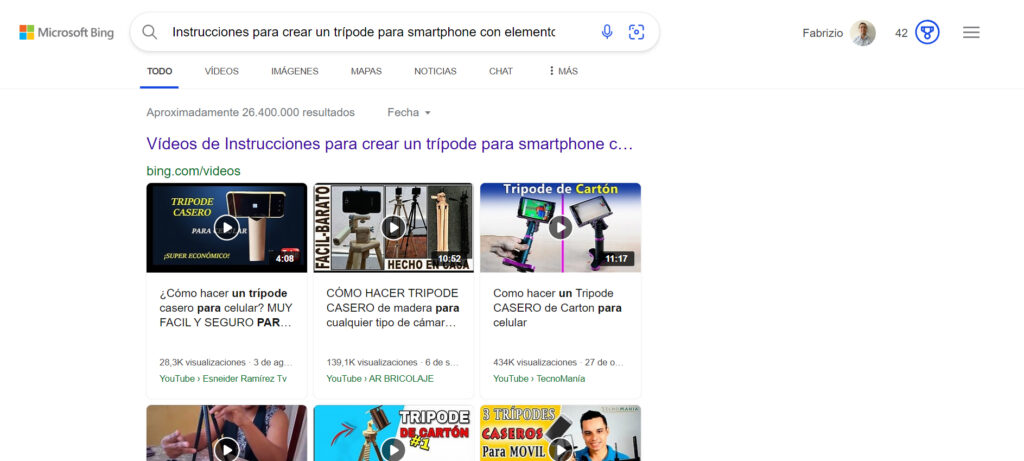Open the hamburger settings menu
Viewport: 1024px width, 461px height.
click(x=970, y=33)
